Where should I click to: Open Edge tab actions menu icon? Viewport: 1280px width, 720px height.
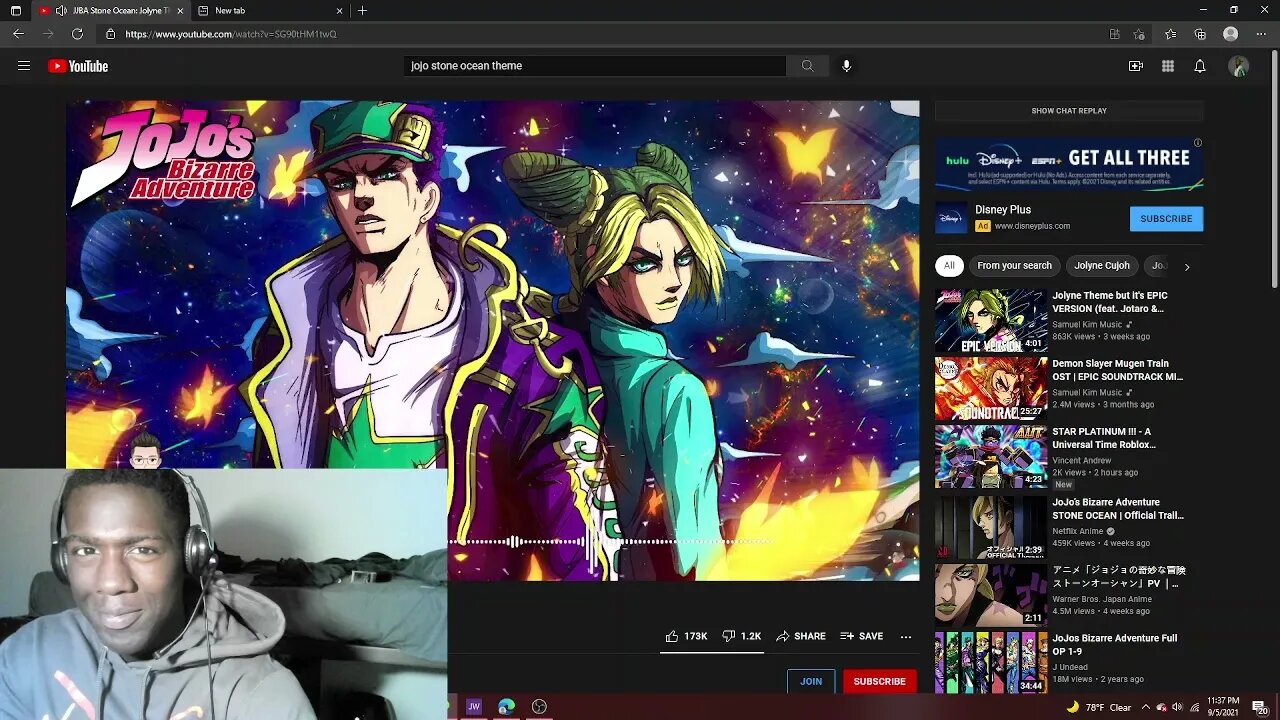(16, 10)
